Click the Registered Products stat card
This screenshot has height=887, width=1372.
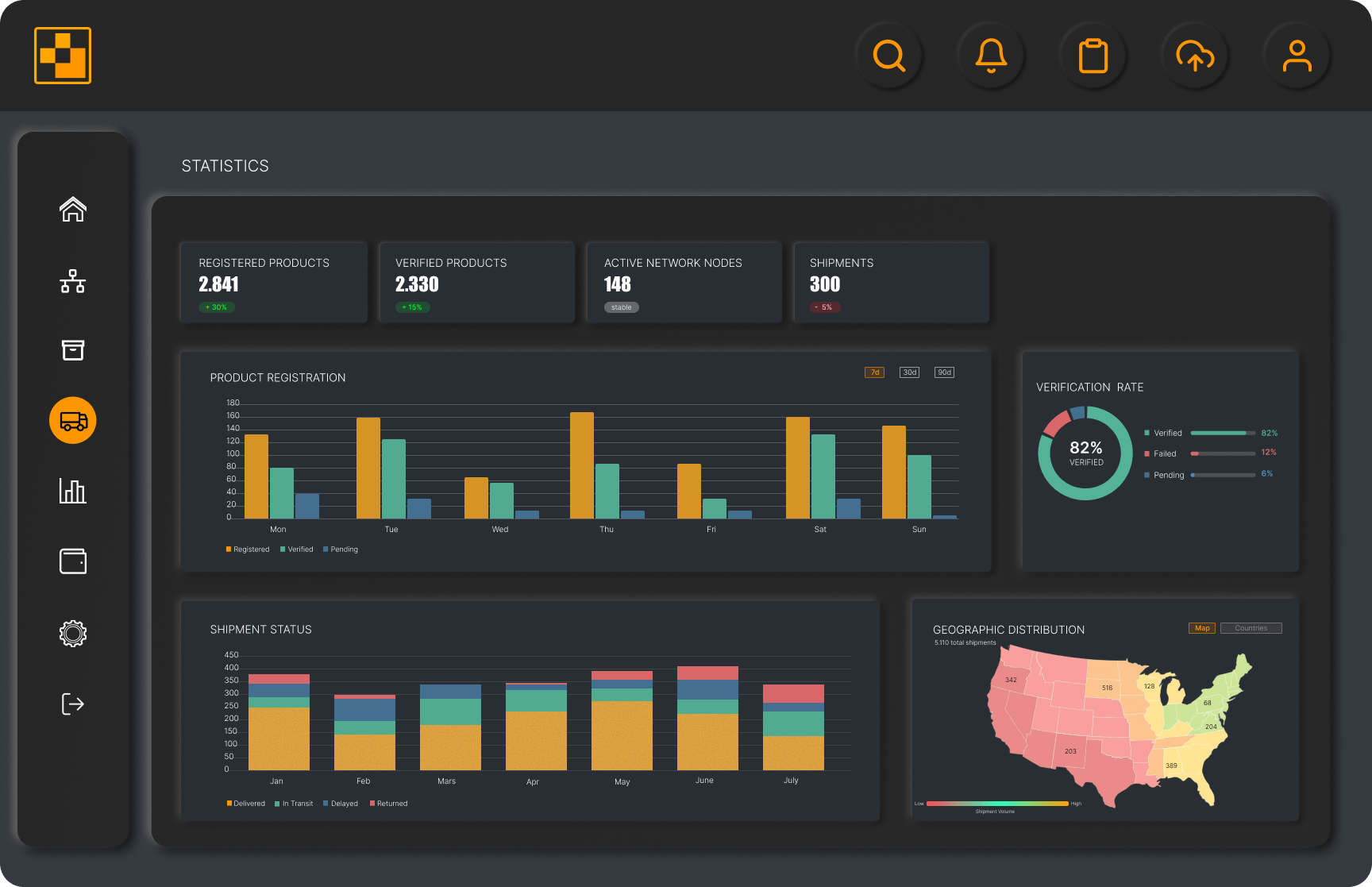(x=274, y=283)
